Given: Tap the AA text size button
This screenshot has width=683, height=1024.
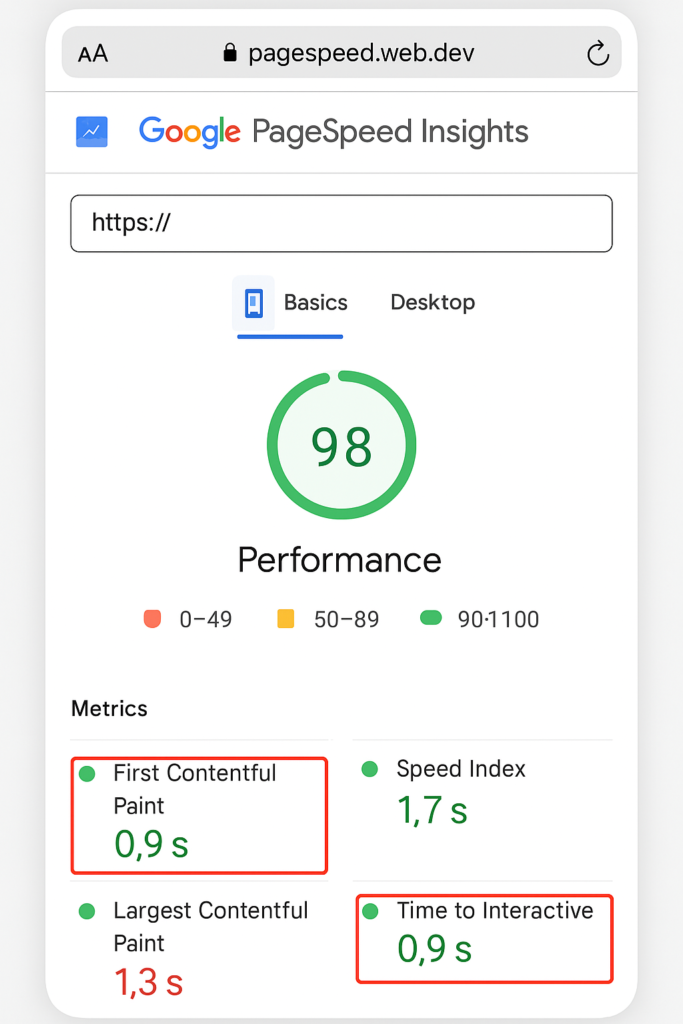Looking at the screenshot, I should [93, 54].
